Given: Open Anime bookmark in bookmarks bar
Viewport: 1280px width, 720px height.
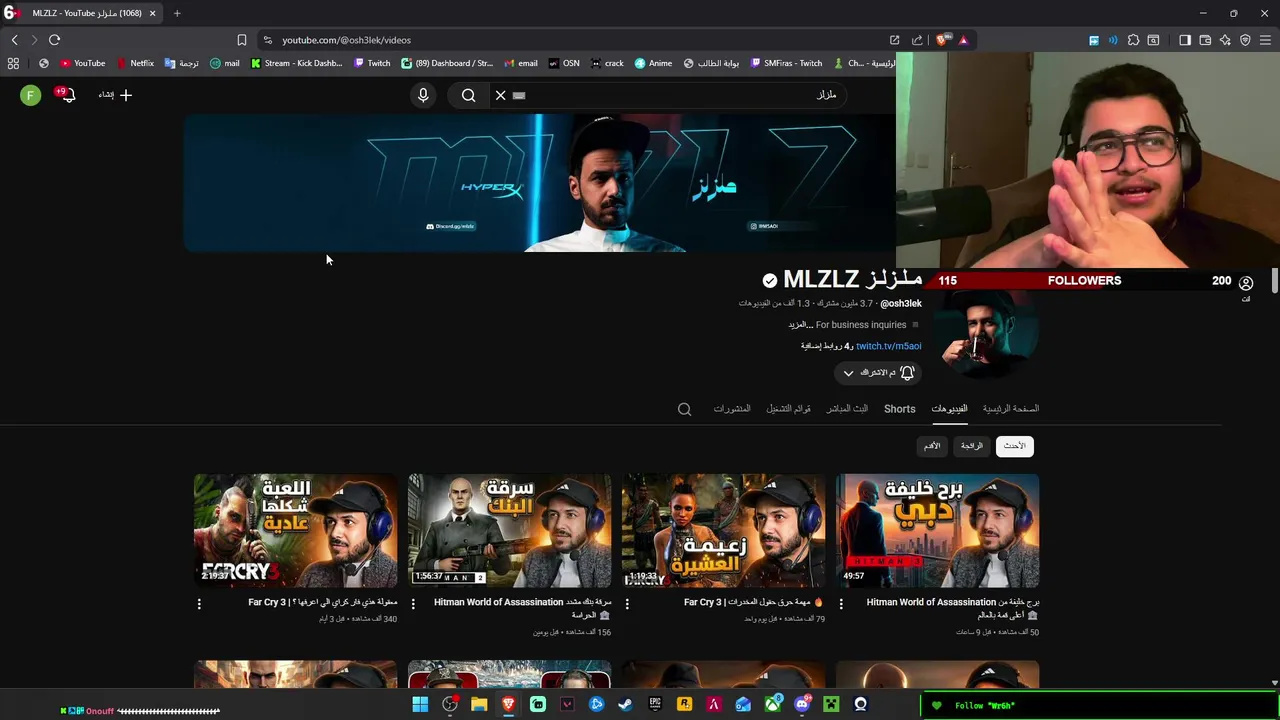Looking at the screenshot, I should 653,63.
